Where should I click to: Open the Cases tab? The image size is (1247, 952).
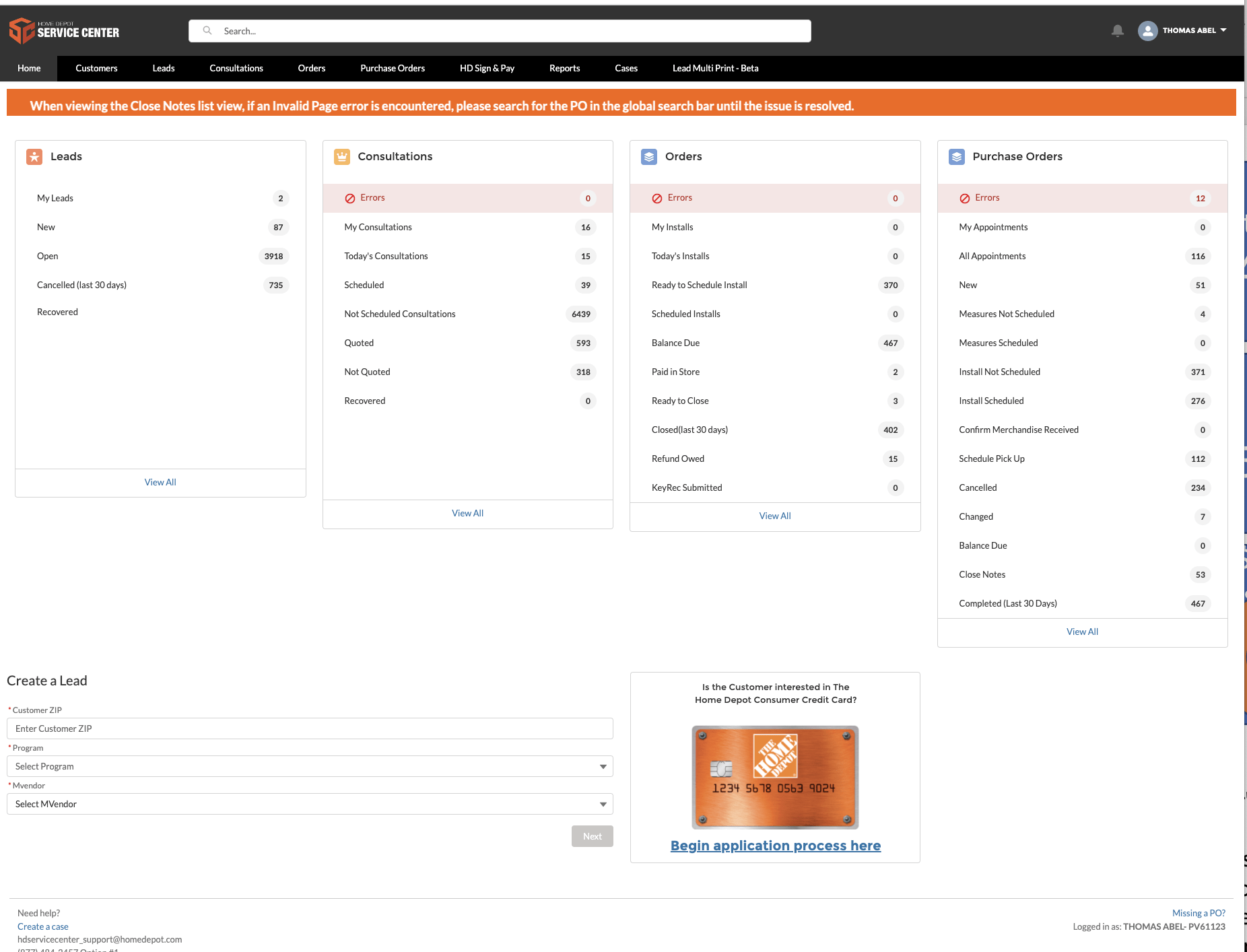[626, 68]
